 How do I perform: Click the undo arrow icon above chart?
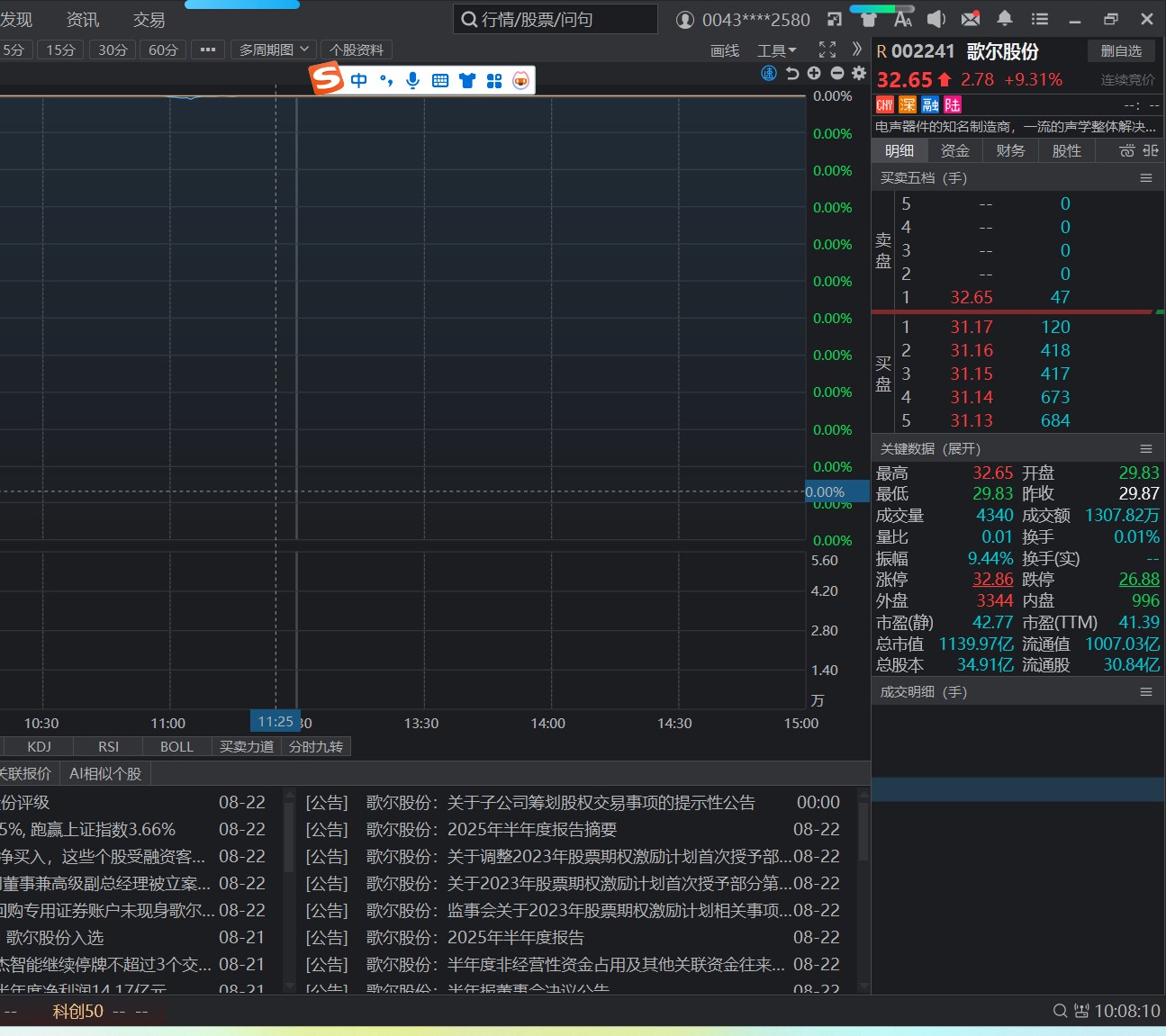tap(792, 73)
